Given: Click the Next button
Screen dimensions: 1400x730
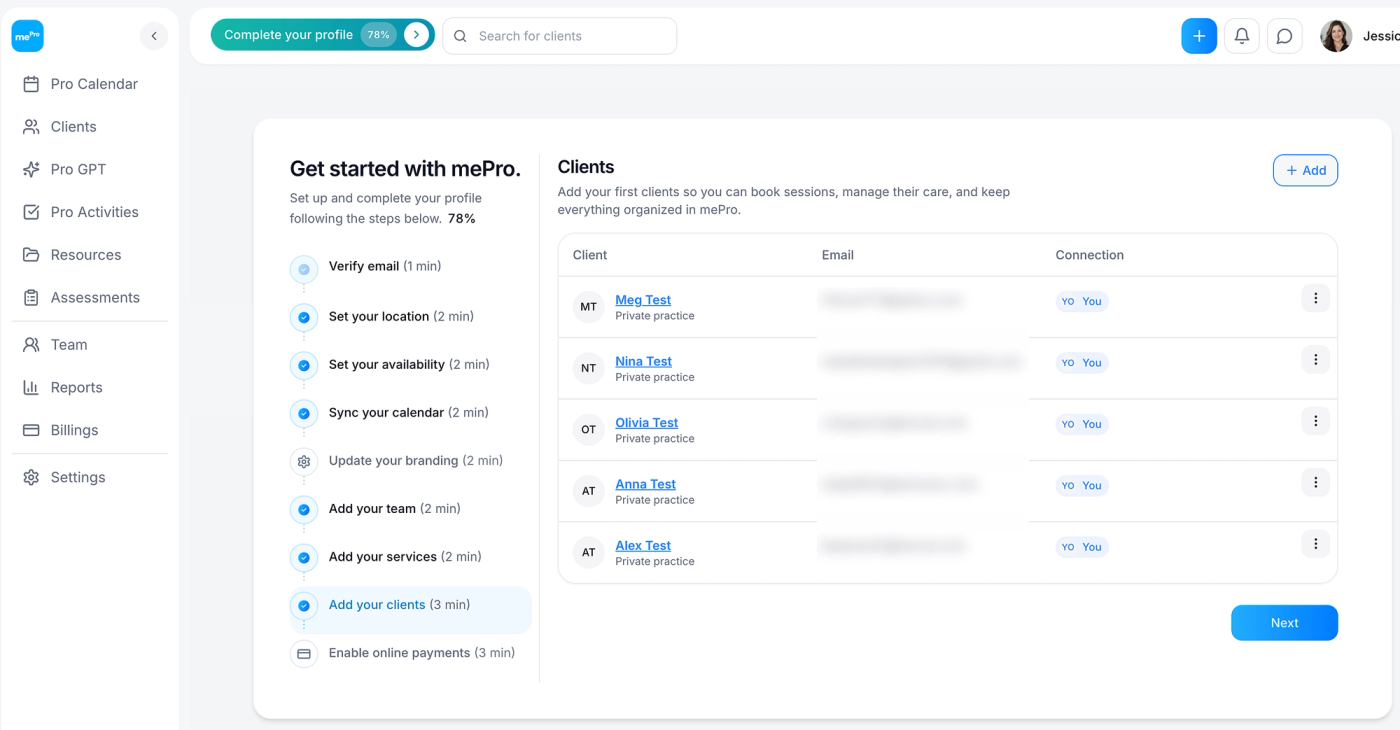Looking at the screenshot, I should (1284, 623).
